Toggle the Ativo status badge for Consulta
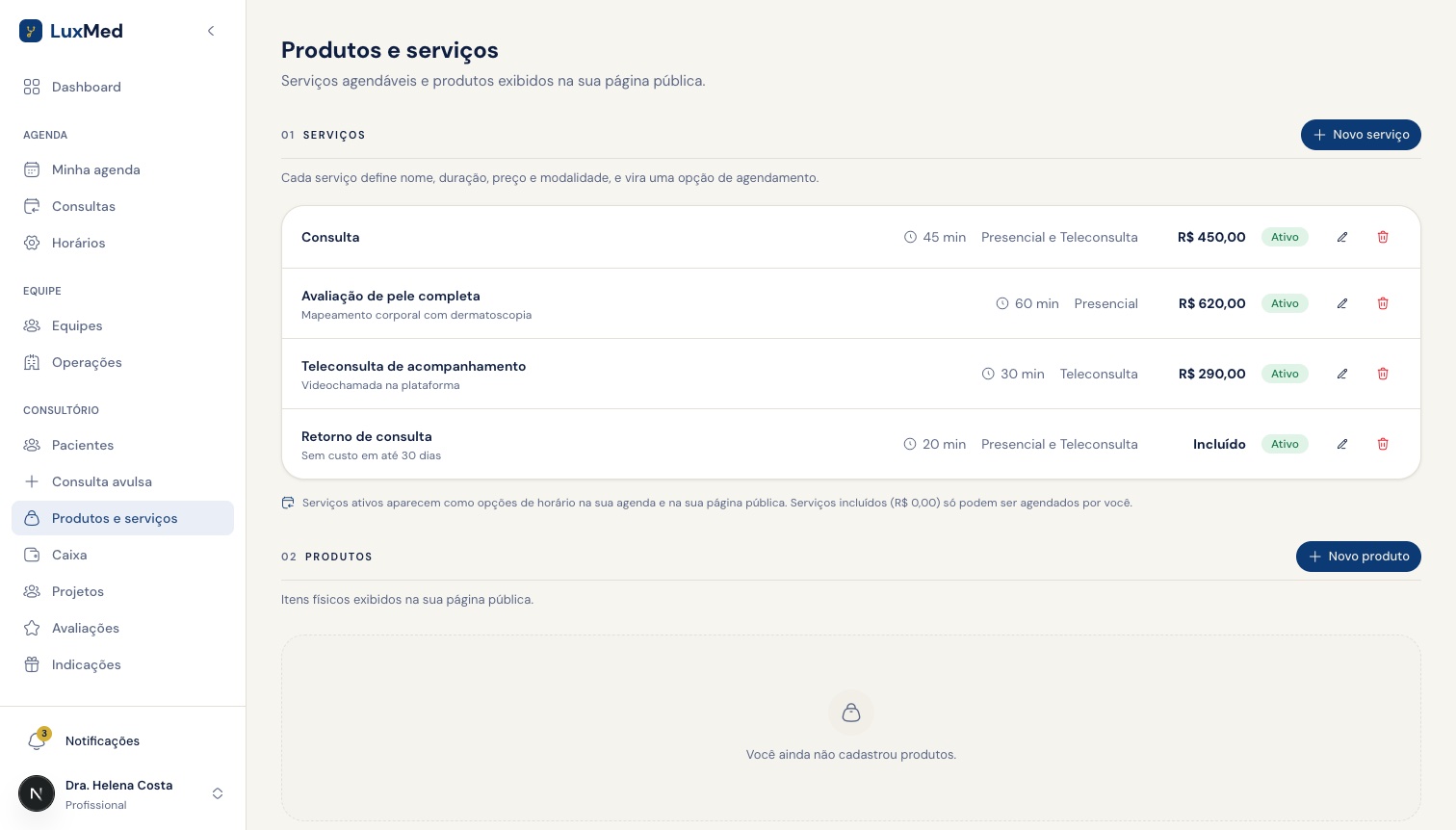 point(1285,237)
